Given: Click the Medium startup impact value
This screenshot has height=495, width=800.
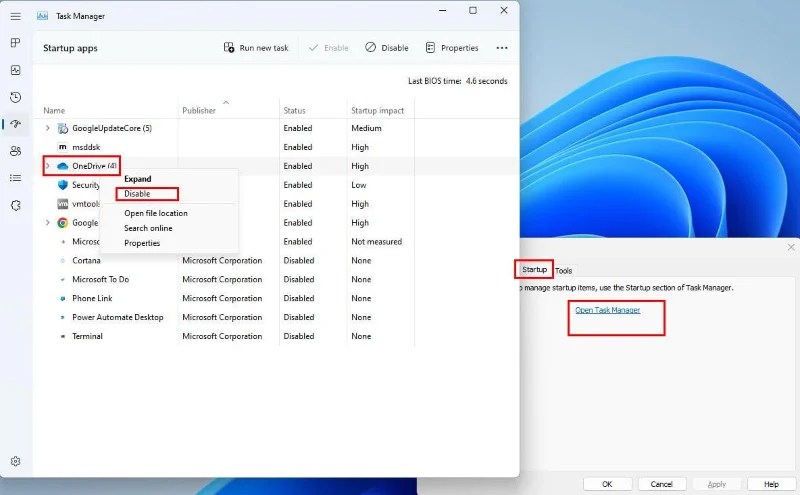Looking at the screenshot, I should tap(366, 128).
